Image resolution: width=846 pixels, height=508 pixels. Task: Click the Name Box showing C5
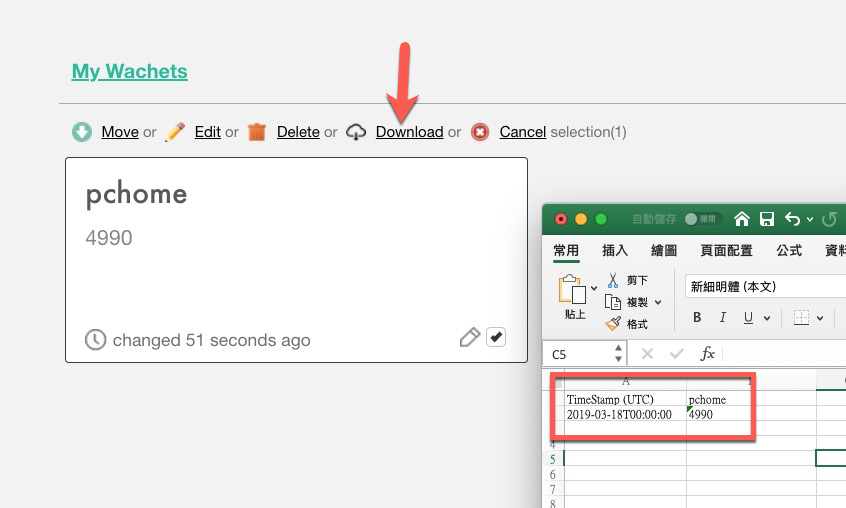point(577,354)
